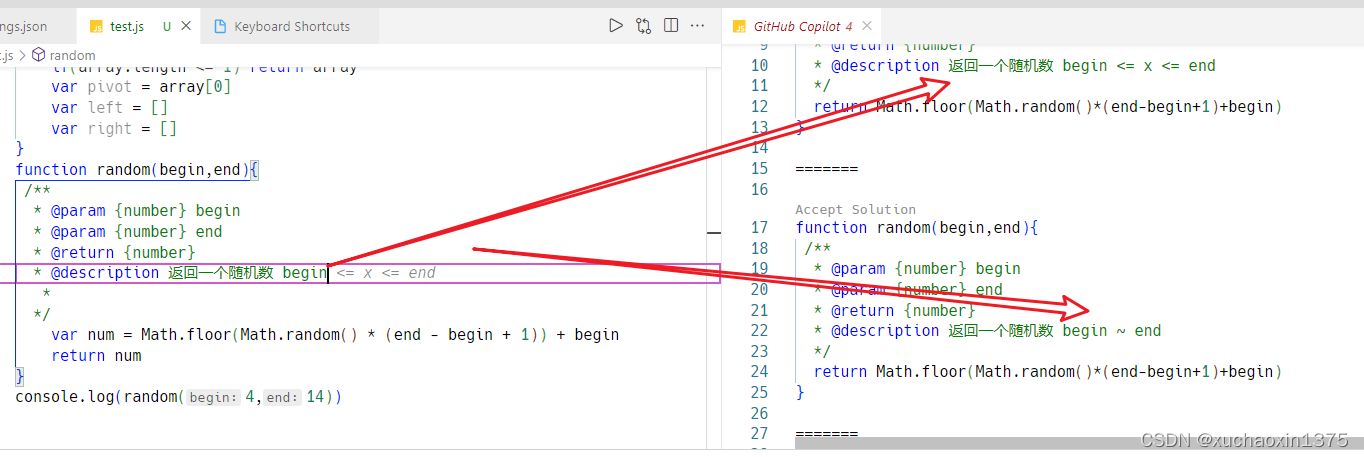The height and width of the screenshot is (457, 1364).
Task: Click Copilot line 17 'function random(begin,end){'
Action: coord(917,227)
